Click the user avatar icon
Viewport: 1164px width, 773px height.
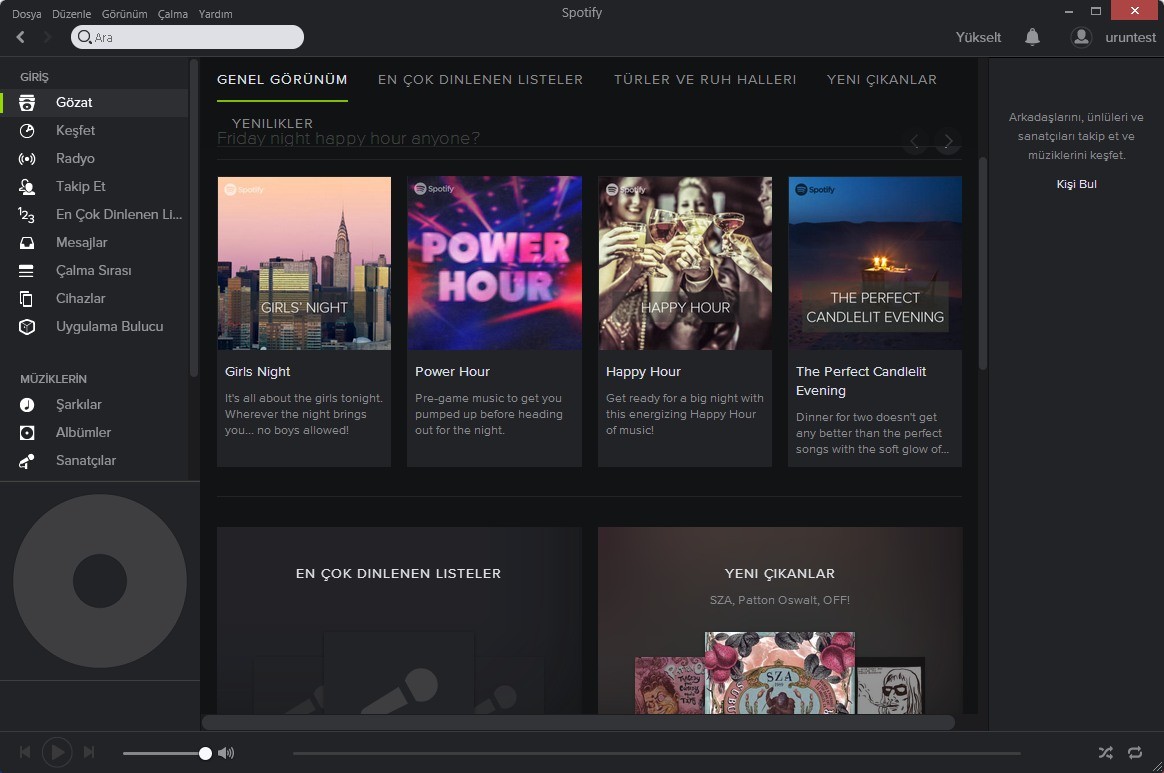coord(1081,37)
